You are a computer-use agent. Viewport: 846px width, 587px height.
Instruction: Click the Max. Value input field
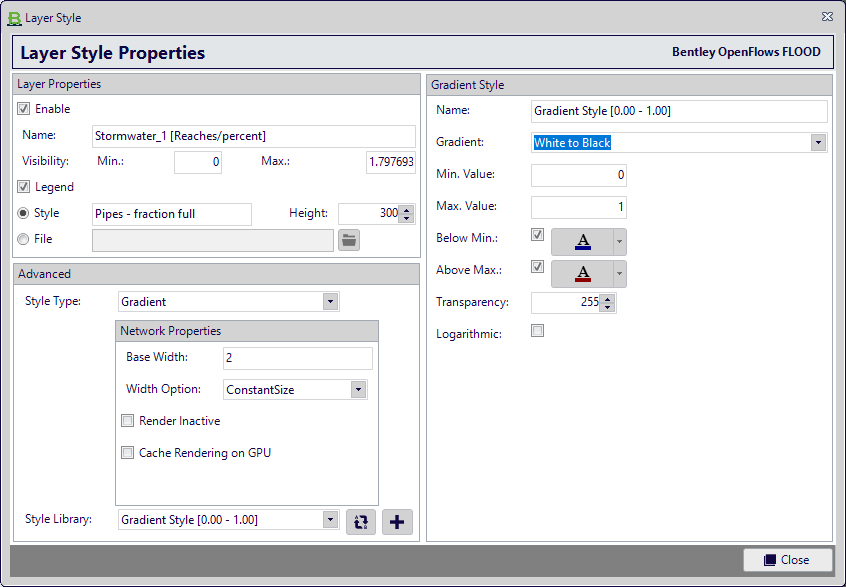point(579,207)
